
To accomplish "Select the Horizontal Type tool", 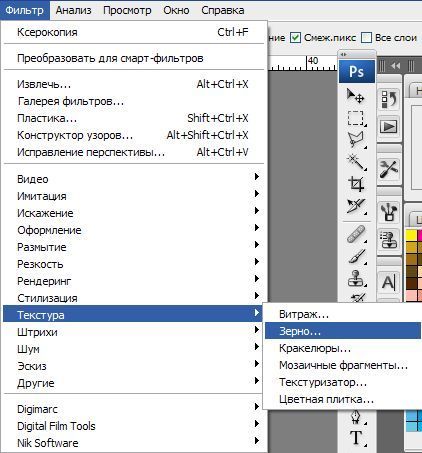I will pos(356,438).
